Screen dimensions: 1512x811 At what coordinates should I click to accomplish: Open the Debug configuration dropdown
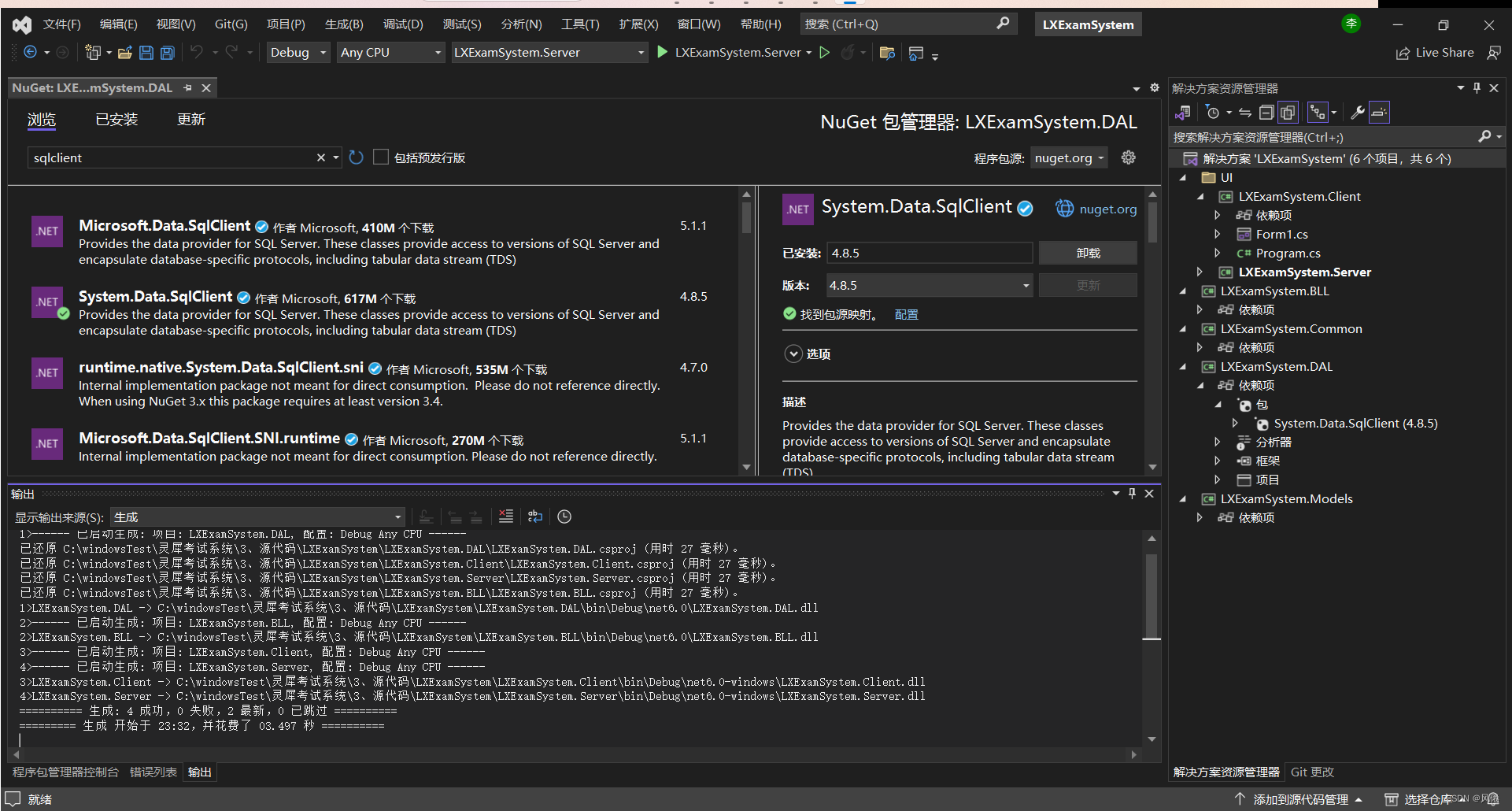click(x=298, y=53)
